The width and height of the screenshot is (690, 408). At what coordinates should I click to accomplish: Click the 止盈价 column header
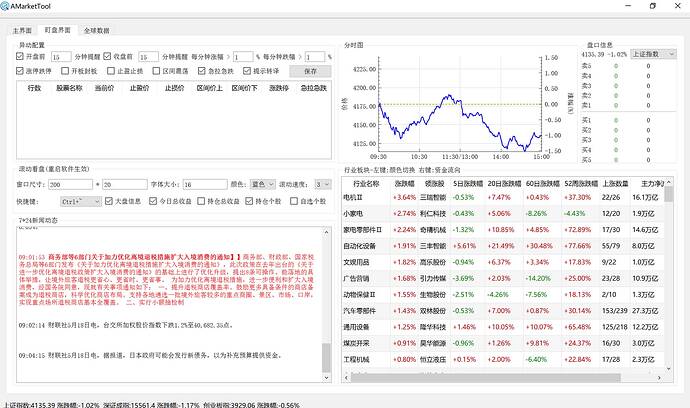[139, 88]
